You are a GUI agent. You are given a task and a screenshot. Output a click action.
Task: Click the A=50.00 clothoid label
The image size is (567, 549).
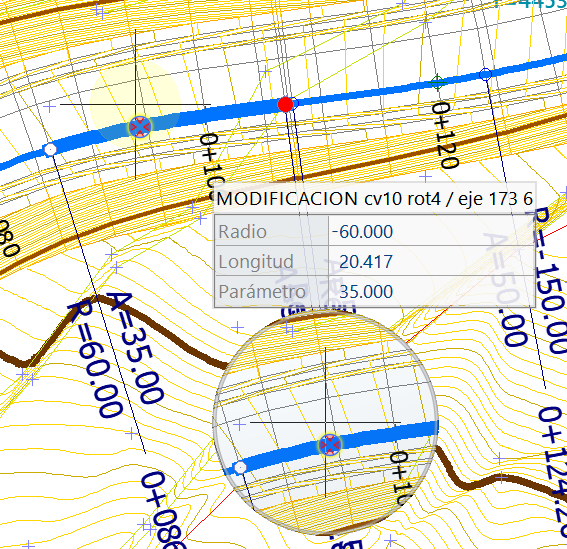point(505,289)
